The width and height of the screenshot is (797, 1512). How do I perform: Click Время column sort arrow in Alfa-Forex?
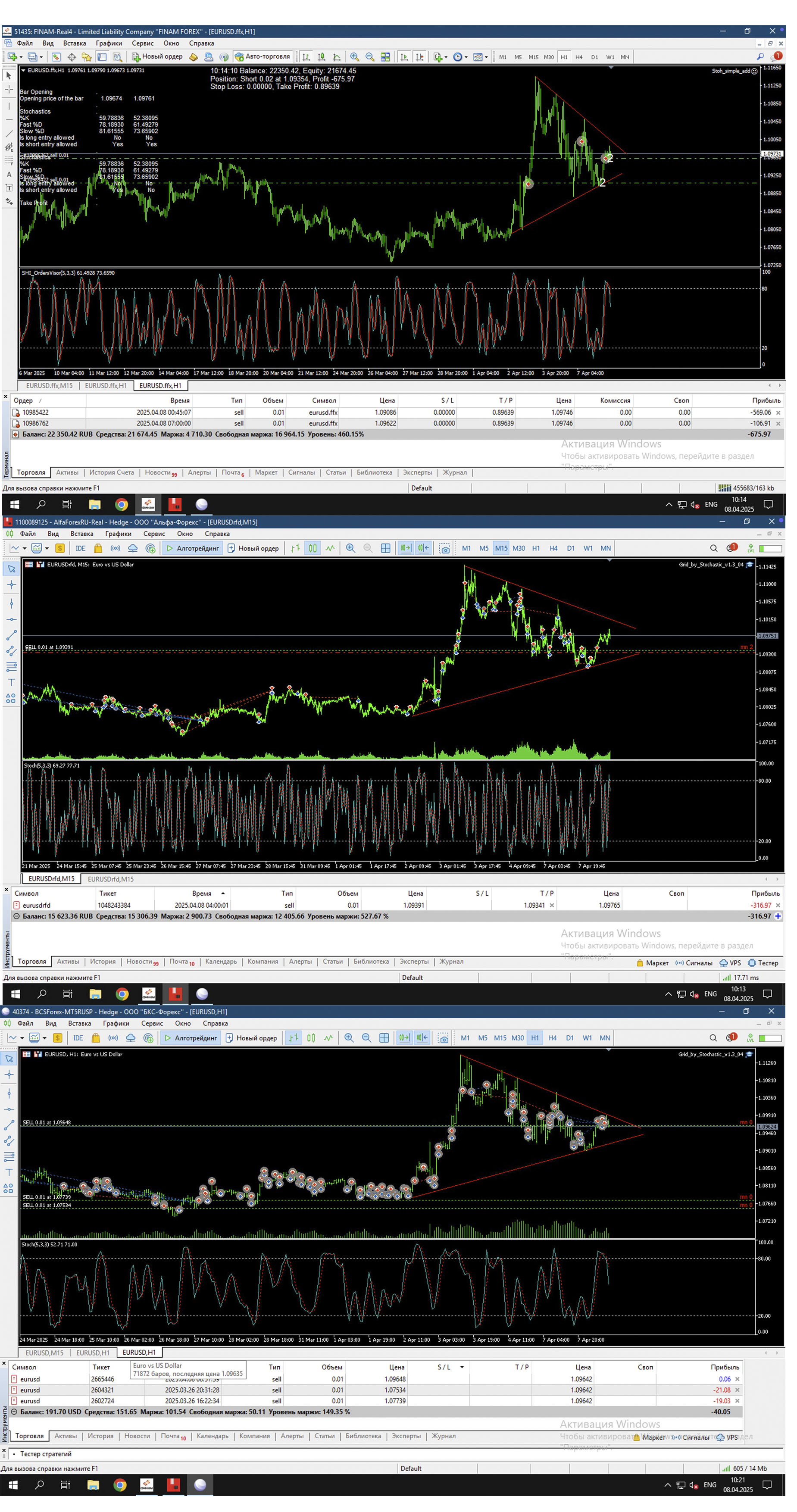(x=223, y=894)
